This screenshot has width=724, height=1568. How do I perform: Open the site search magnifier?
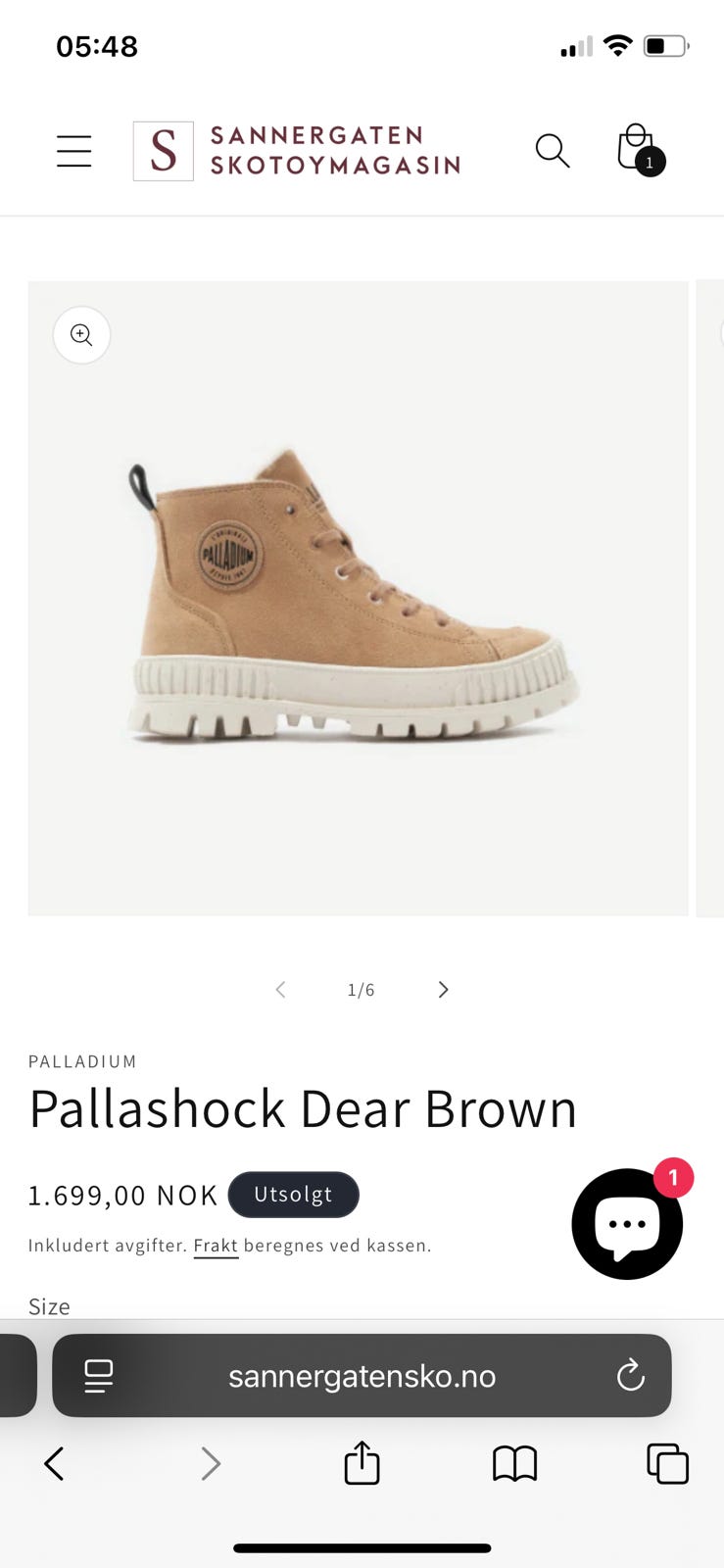[x=553, y=151]
